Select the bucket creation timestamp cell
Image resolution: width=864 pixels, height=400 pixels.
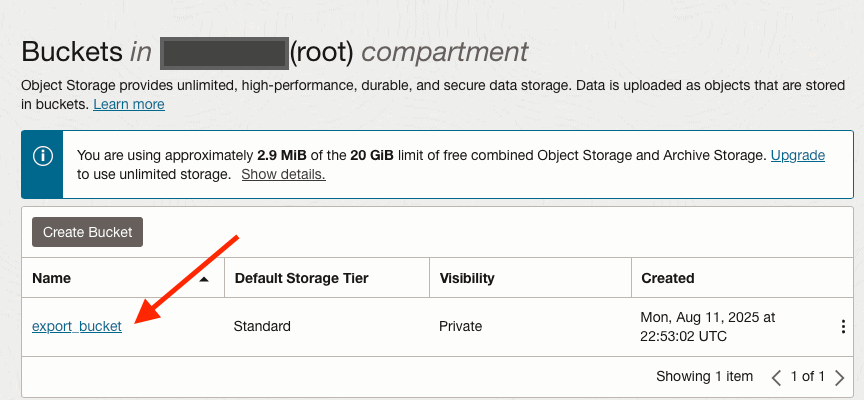pyautogui.click(x=707, y=326)
